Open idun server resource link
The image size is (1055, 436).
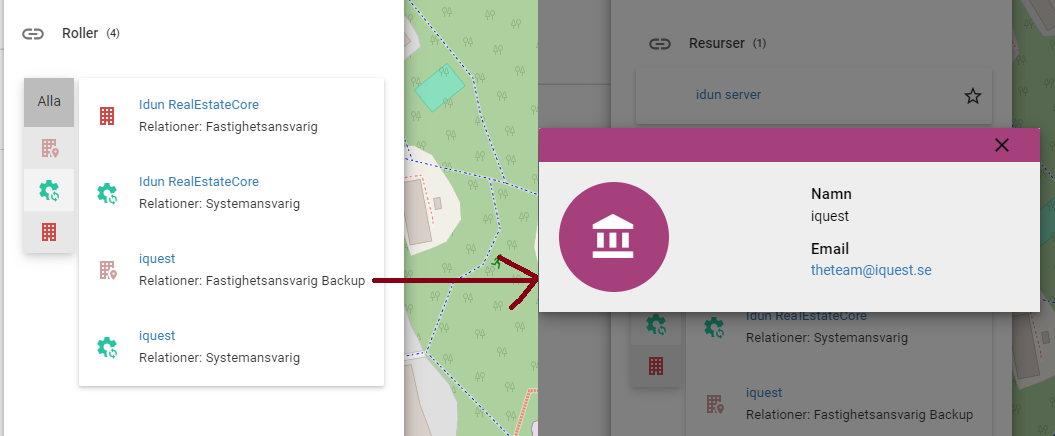(729, 95)
